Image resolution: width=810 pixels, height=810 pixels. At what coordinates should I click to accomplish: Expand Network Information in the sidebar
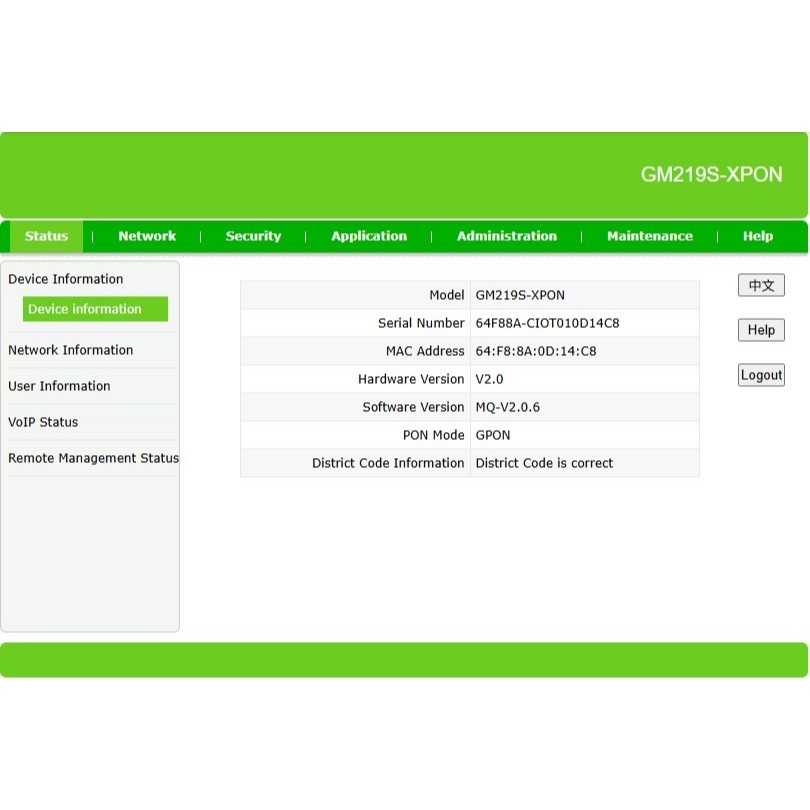(x=71, y=350)
